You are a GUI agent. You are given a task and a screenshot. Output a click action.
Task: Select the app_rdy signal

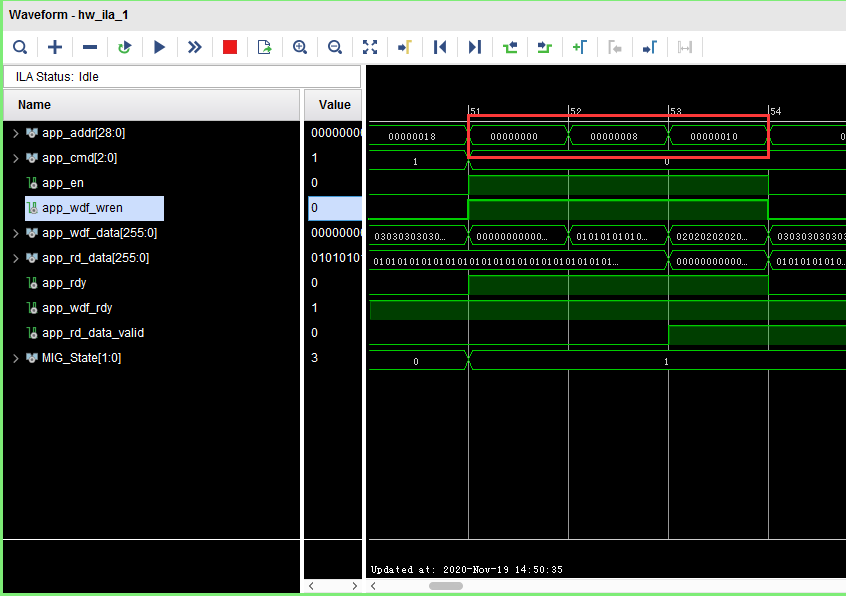point(64,283)
